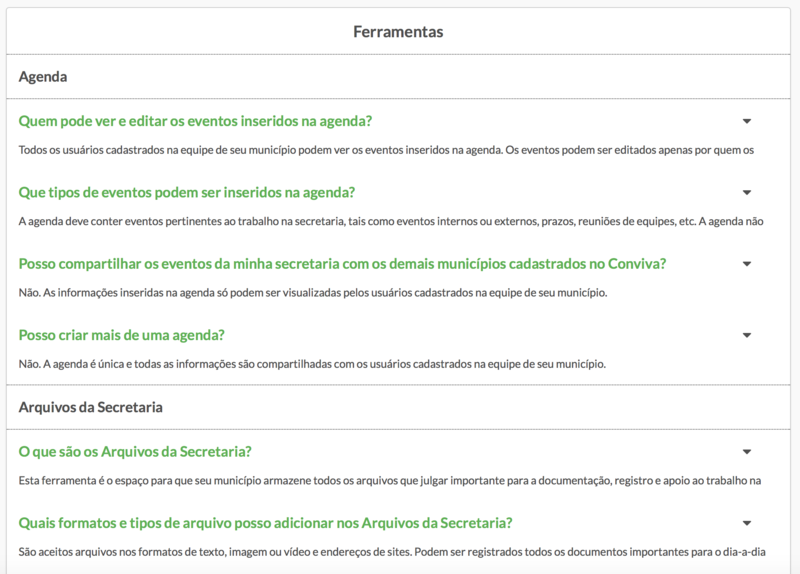
Task: Open arrow beside 'O que são os Arquivos' question
Action: pyautogui.click(x=747, y=452)
